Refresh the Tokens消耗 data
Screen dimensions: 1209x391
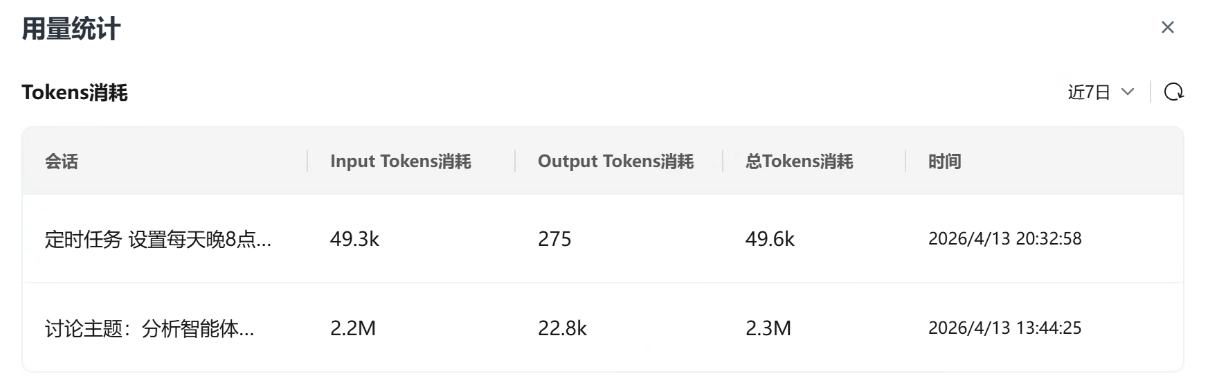coord(1175,92)
